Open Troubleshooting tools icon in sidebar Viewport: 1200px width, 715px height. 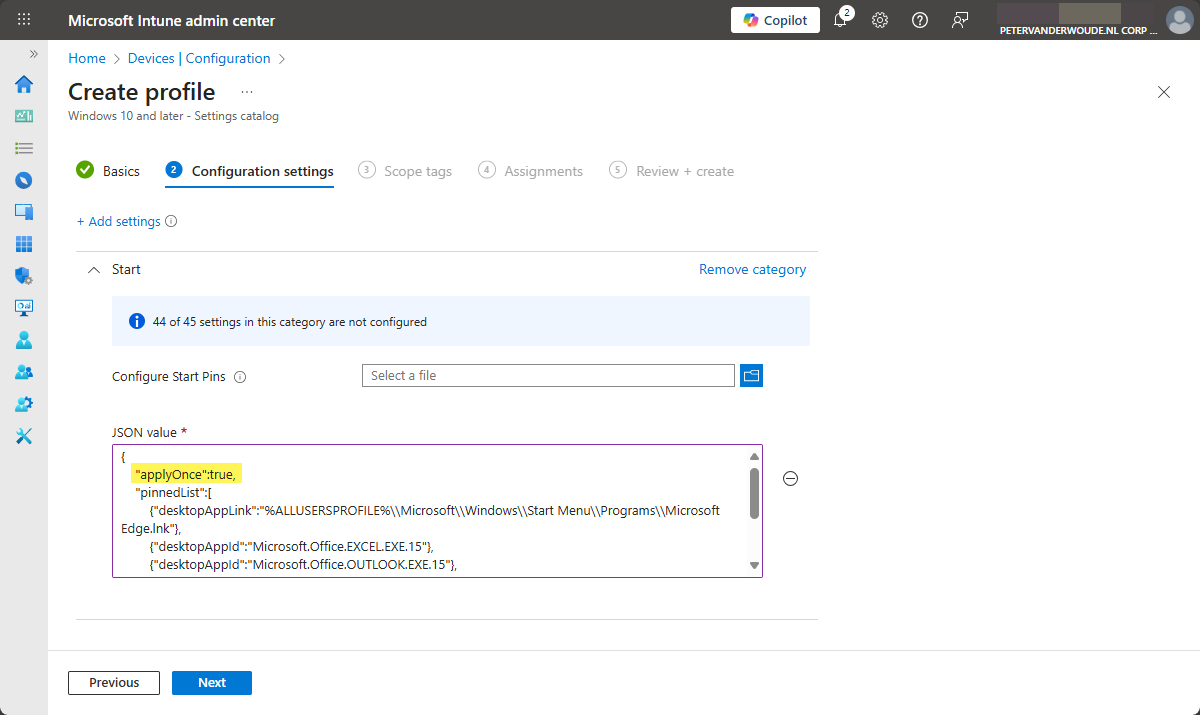(x=24, y=436)
